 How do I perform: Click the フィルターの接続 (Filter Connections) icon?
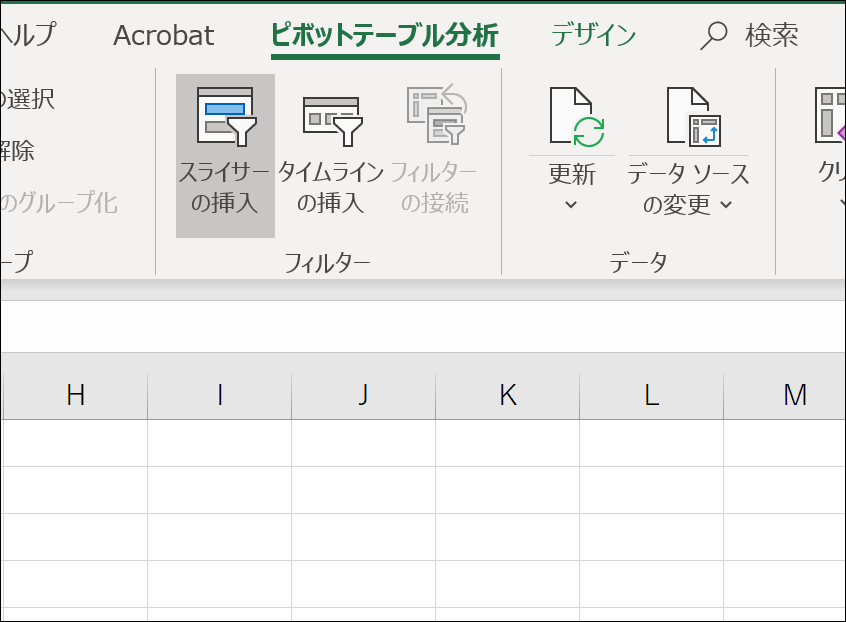click(437, 114)
